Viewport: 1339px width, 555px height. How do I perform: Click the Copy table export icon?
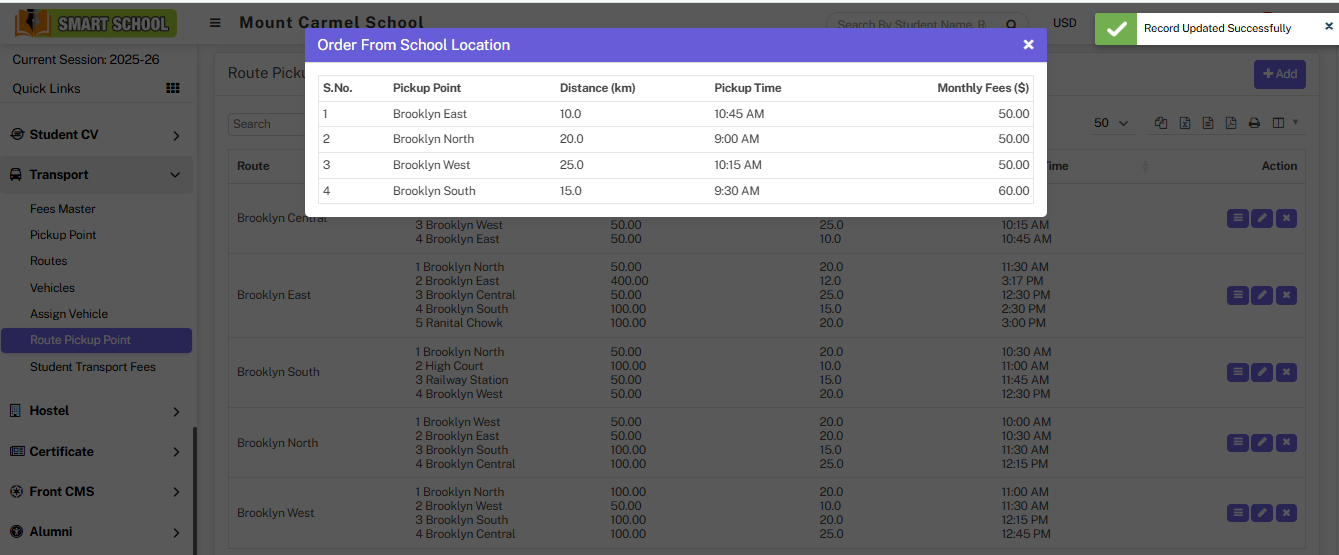[x=1161, y=123]
